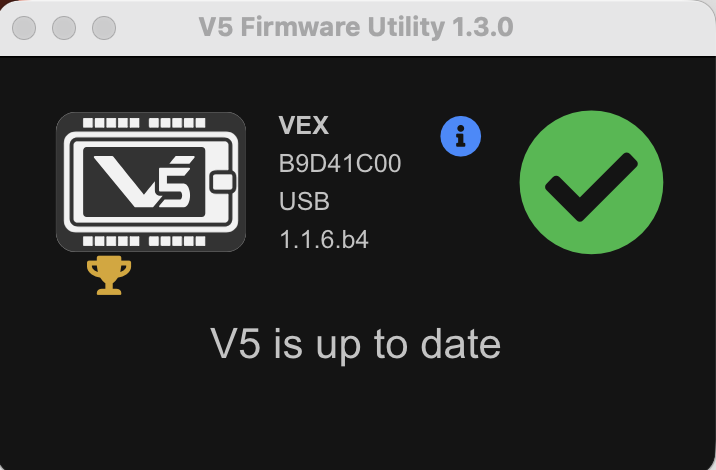Click the blue info icon
Viewport: 716px width, 470px height.
(460, 136)
